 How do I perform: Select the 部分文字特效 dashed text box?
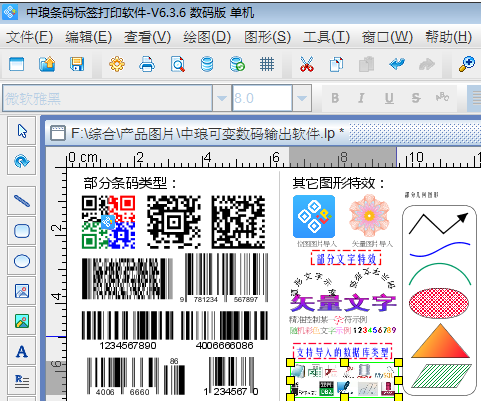pyautogui.click(x=346, y=258)
